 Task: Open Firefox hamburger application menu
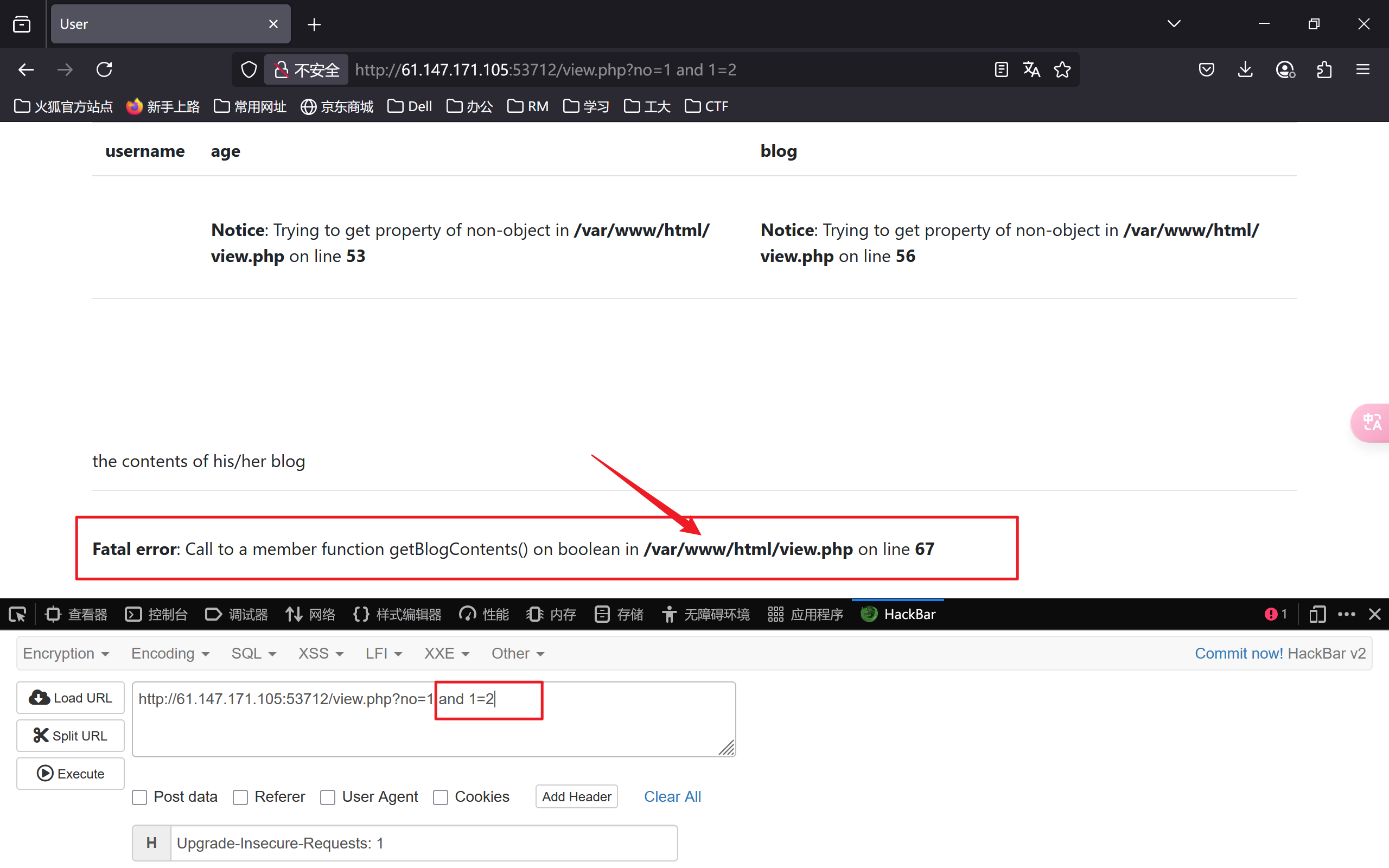1362,69
